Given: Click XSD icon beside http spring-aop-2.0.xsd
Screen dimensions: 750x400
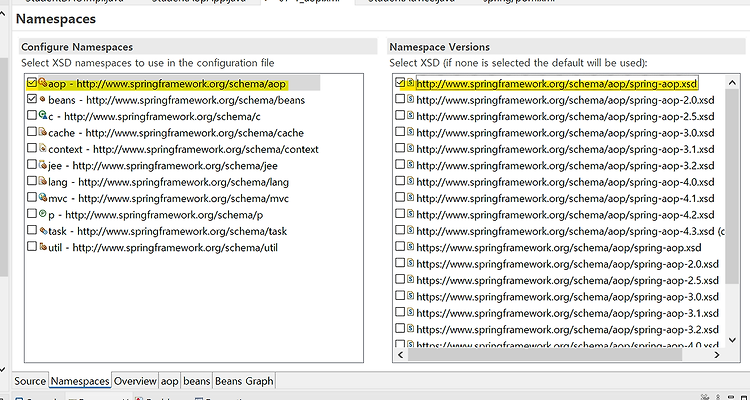Looking at the screenshot, I should tap(410, 99).
